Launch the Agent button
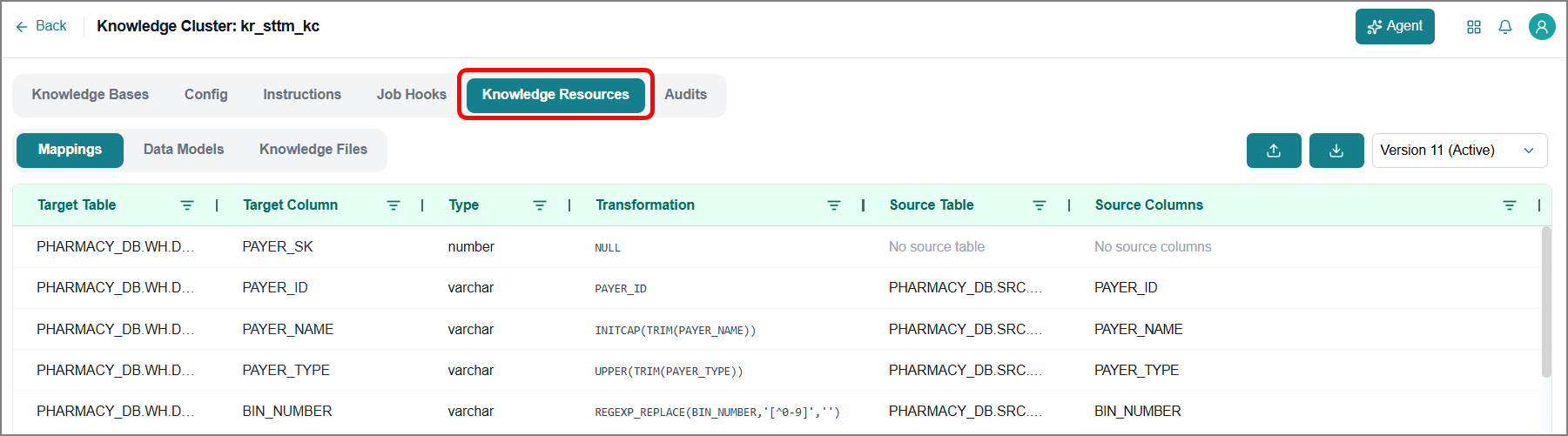The height and width of the screenshot is (436, 1568). coord(1395,26)
